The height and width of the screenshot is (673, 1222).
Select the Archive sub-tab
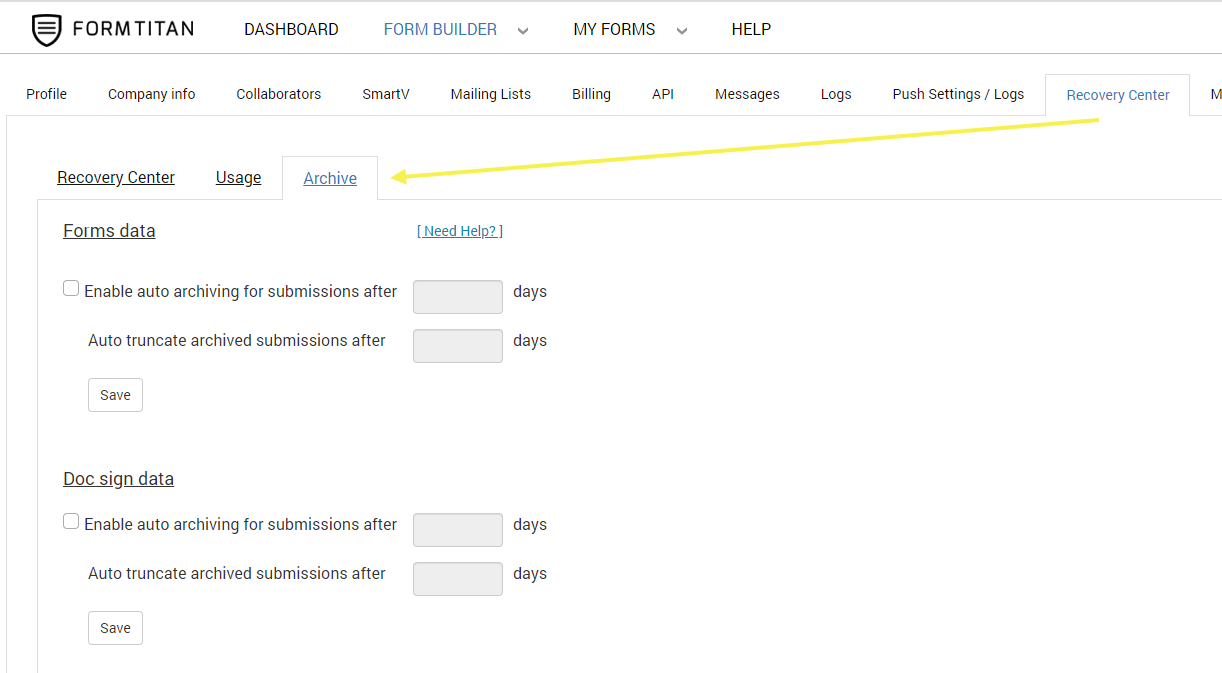(x=330, y=179)
